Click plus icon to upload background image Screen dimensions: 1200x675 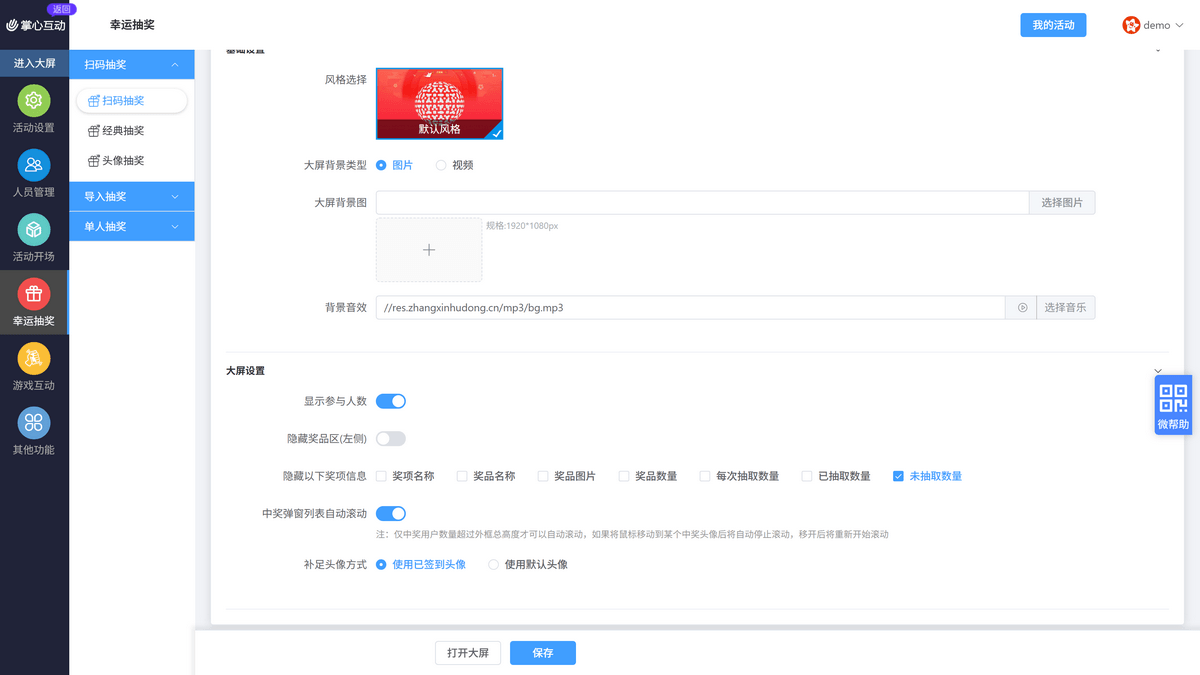click(429, 250)
